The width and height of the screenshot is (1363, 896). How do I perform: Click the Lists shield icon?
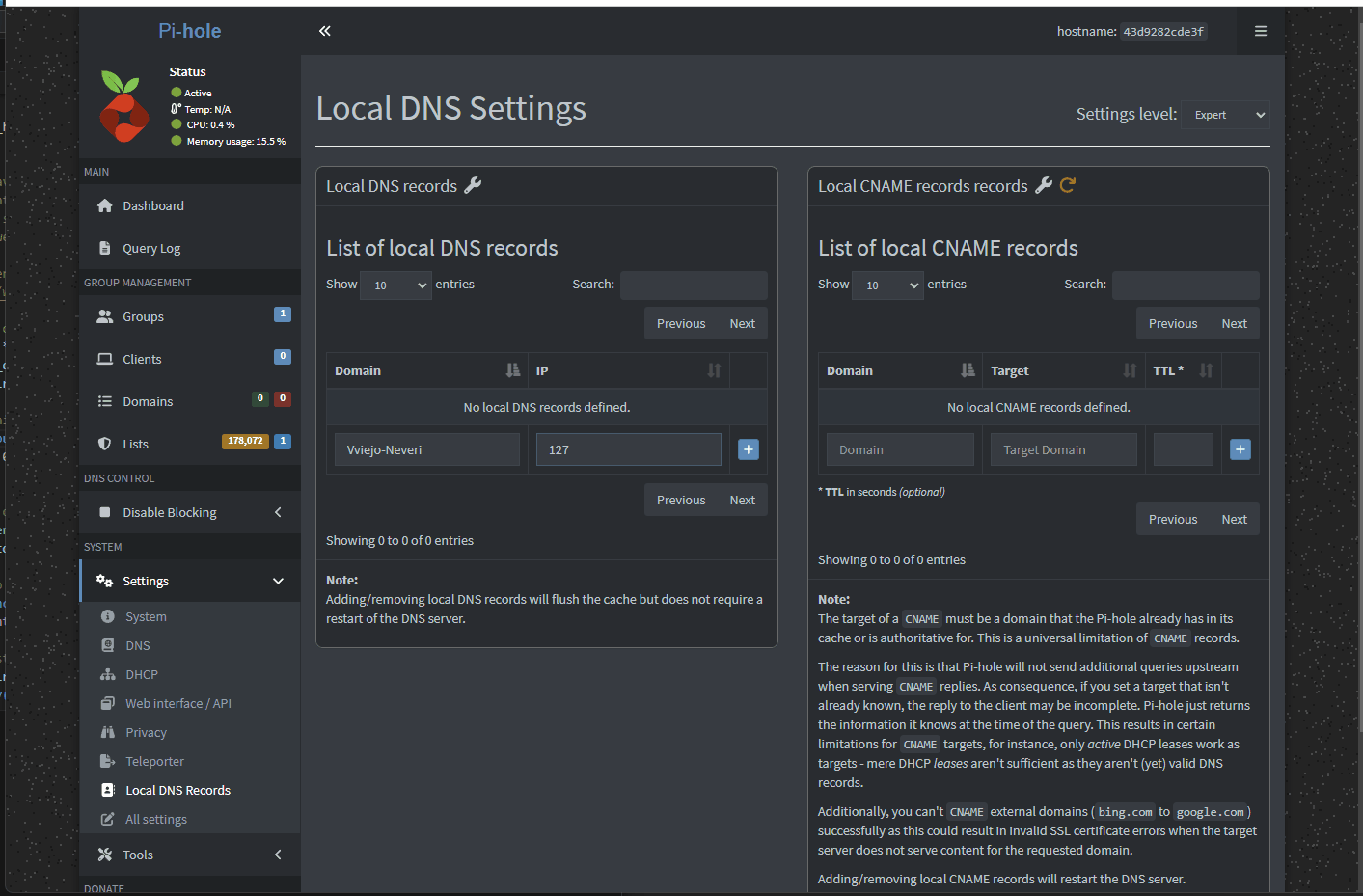[105, 444]
